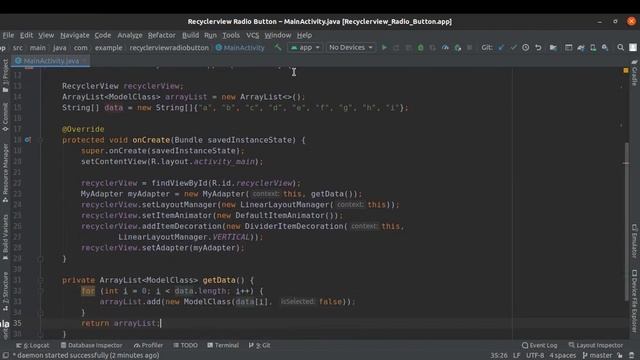Click the UTF-8 encoding indicator
The image size is (640, 360).
[x=535, y=356]
